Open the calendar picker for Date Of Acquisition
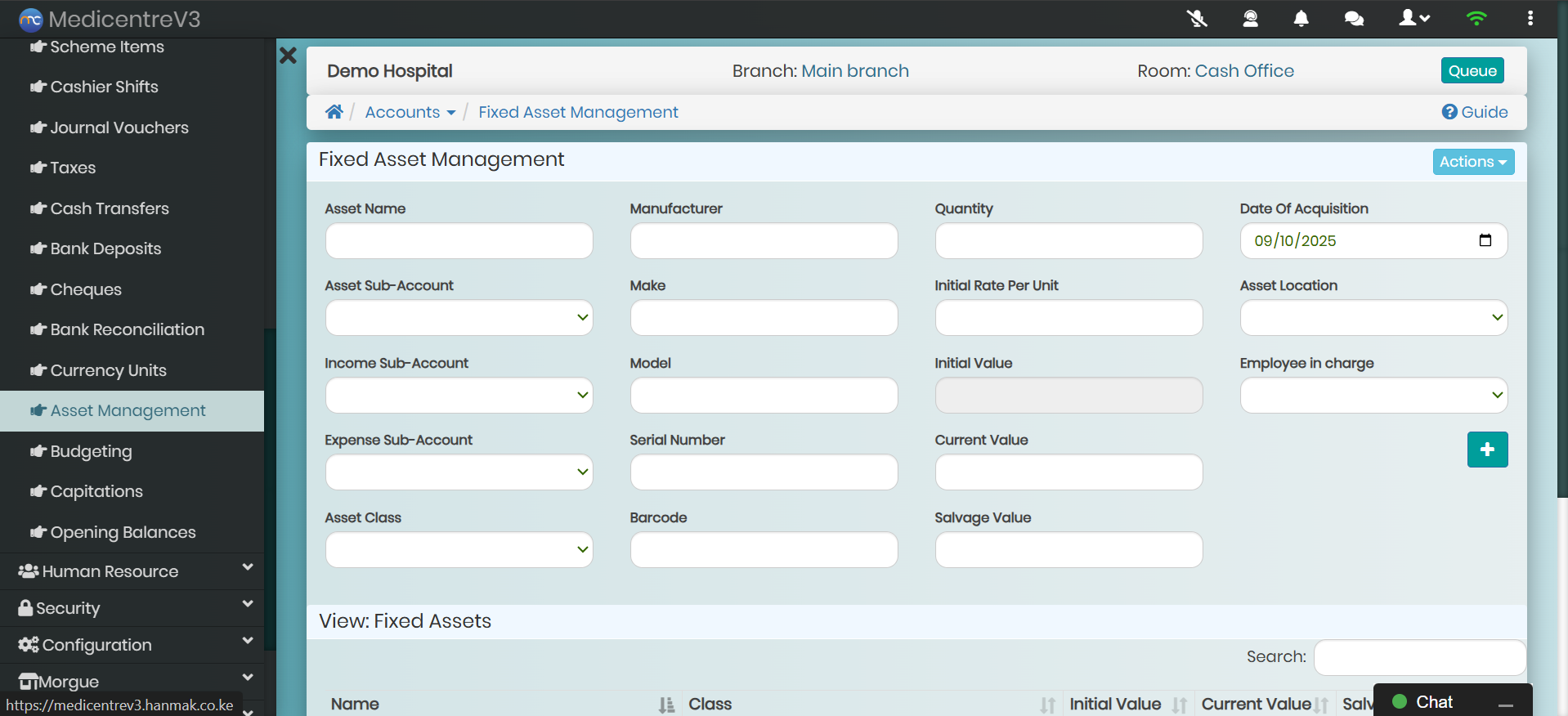This screenshot has height=716, width=1568. pos(1485,240)
